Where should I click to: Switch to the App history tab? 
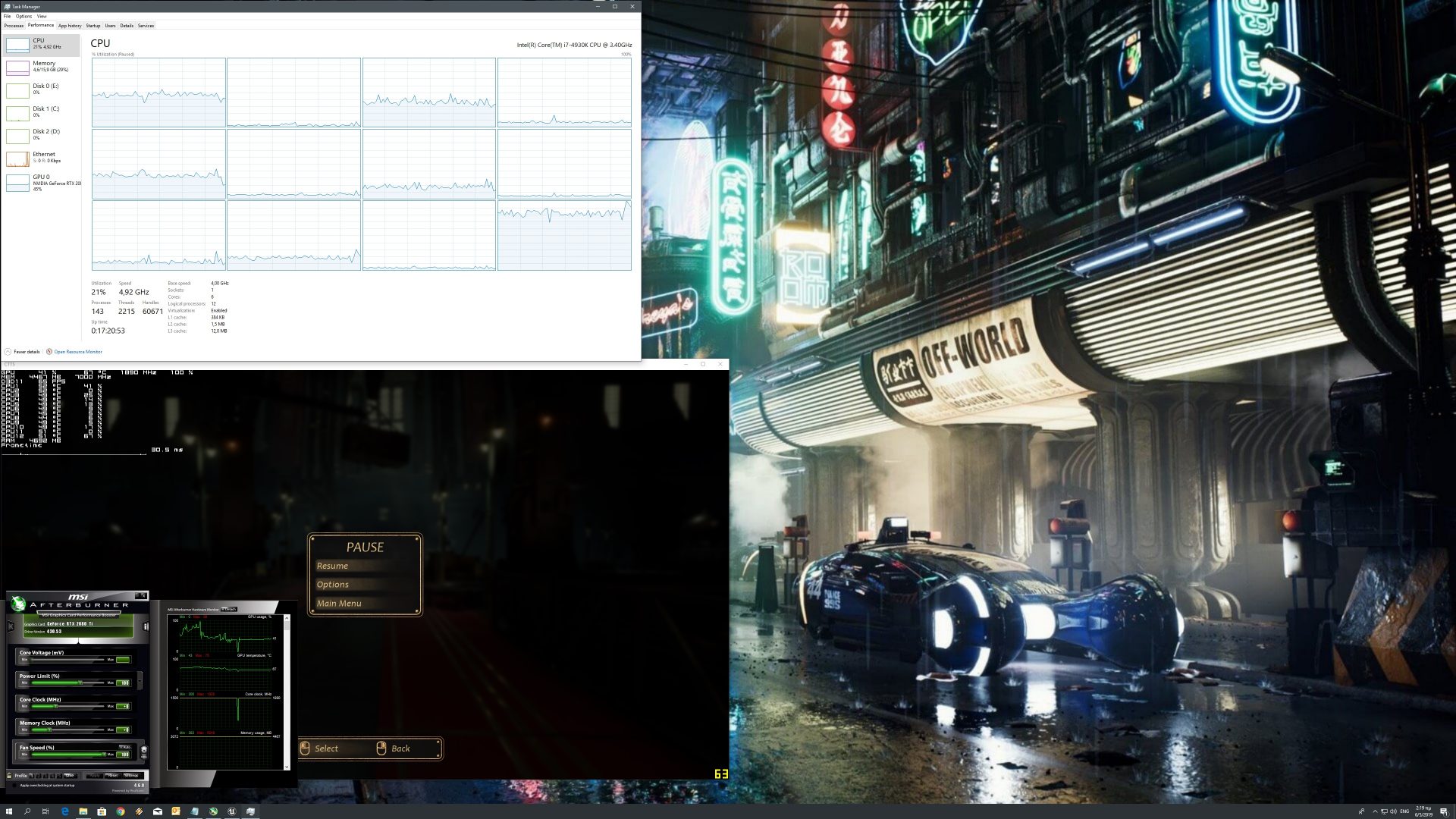[70, 26]
